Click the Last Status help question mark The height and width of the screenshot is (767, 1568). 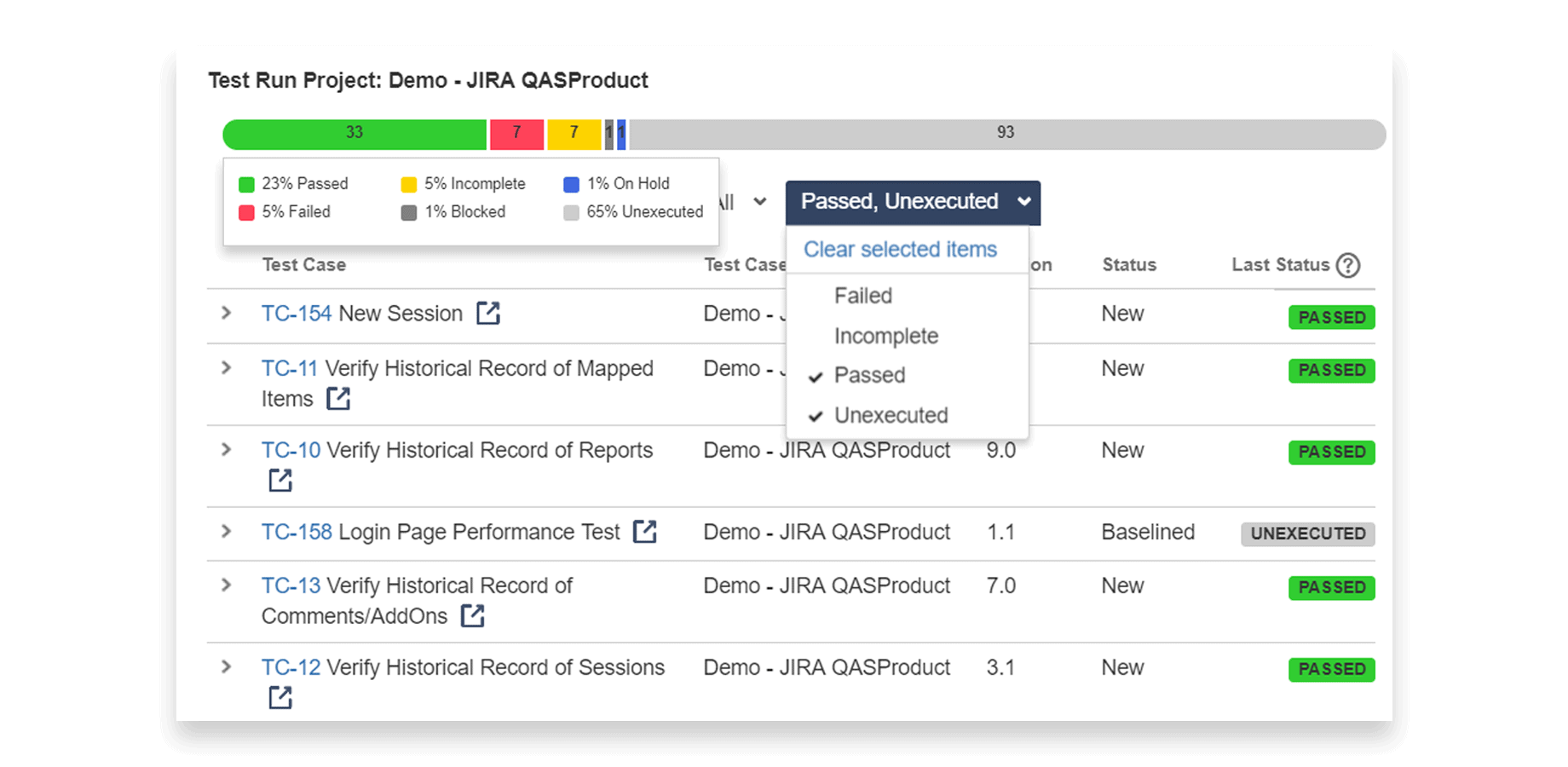(1348, 265)
